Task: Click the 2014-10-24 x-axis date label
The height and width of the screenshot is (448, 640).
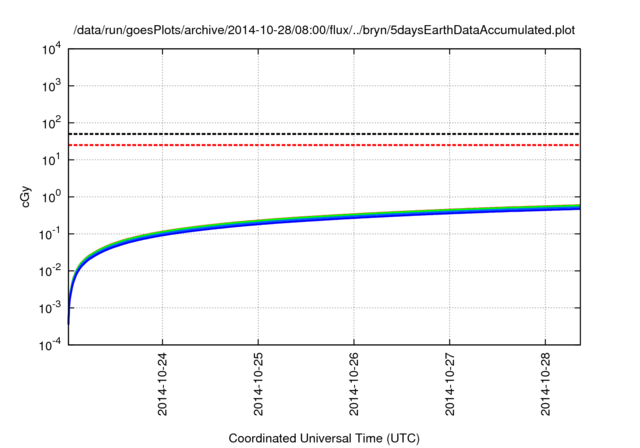Action: [x=162, y=384]
